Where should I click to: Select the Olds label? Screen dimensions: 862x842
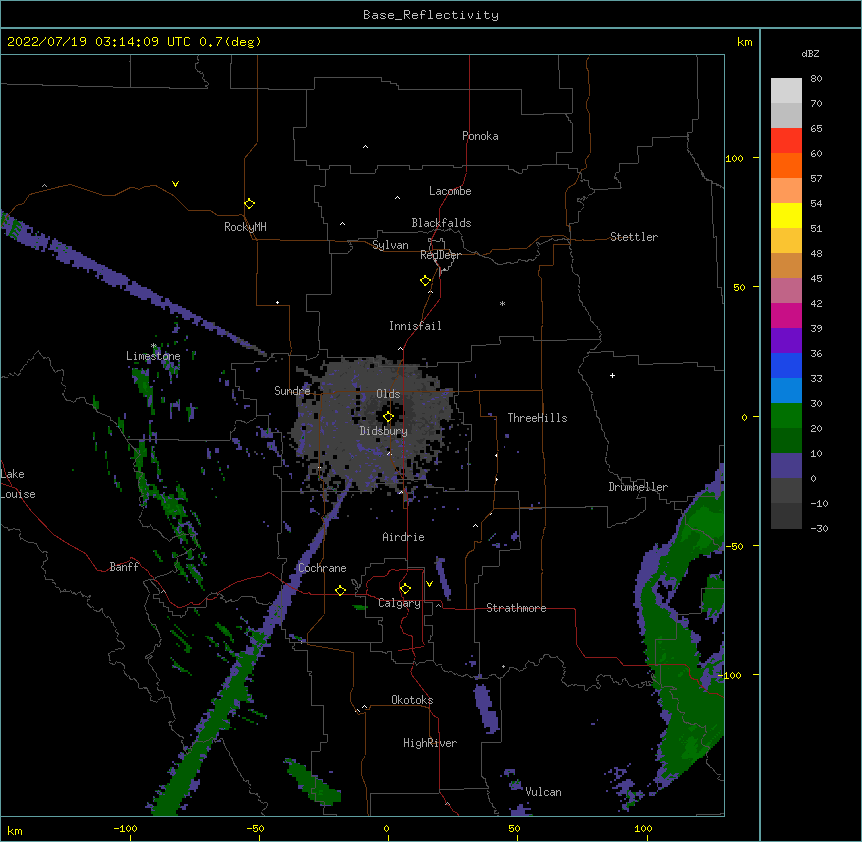pos(388,394)
